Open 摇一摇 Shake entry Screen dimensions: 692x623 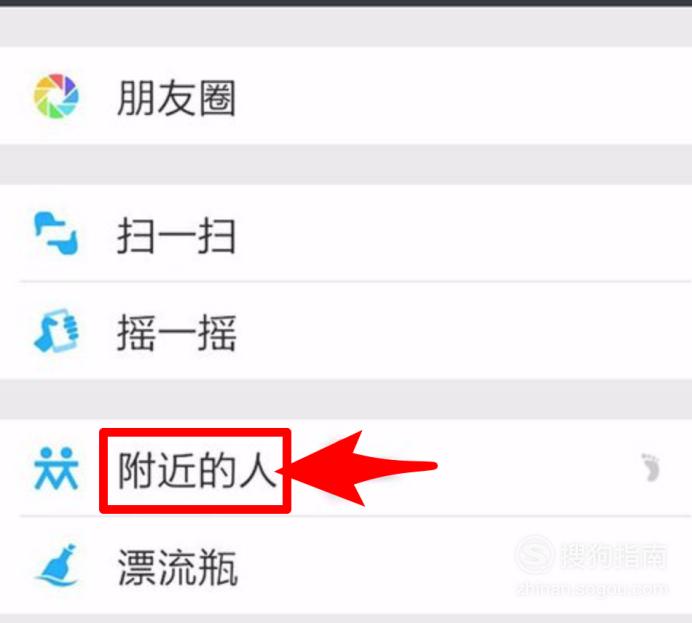pos(177,333)
